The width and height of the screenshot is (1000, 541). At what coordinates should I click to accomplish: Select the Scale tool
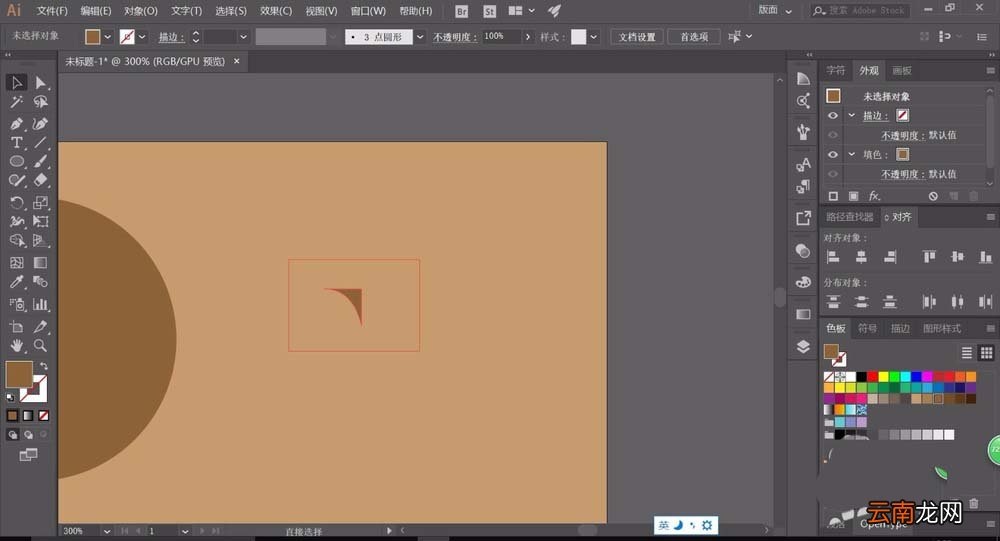[x=40, y=203]
